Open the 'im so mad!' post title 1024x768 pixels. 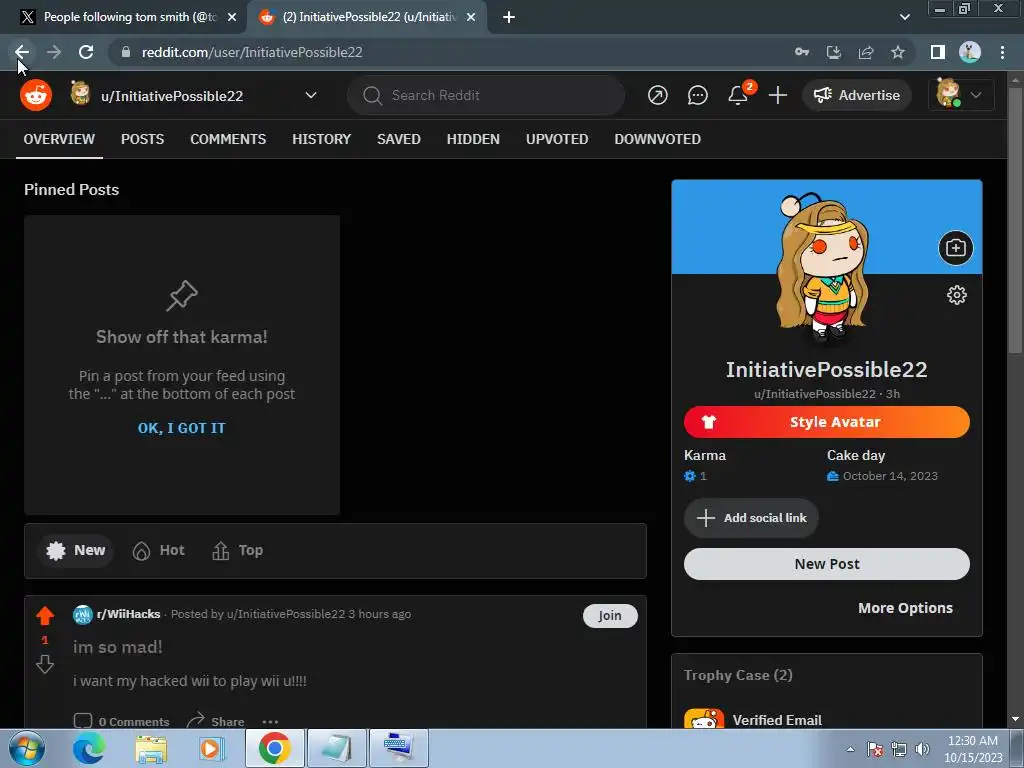pyautogui.click(x=118, y=647)
